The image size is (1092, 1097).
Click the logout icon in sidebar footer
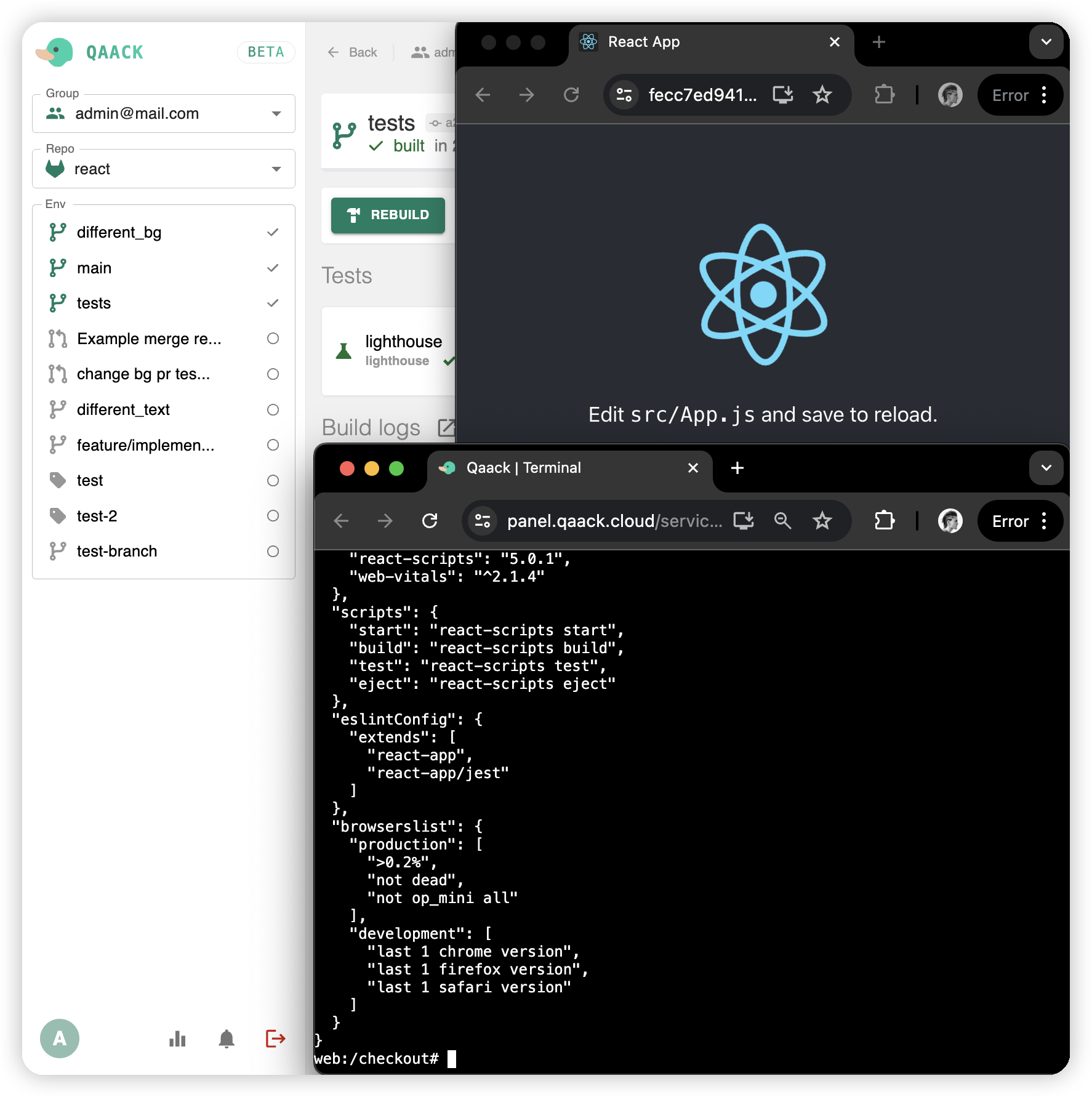click(x=275, y=1039)
